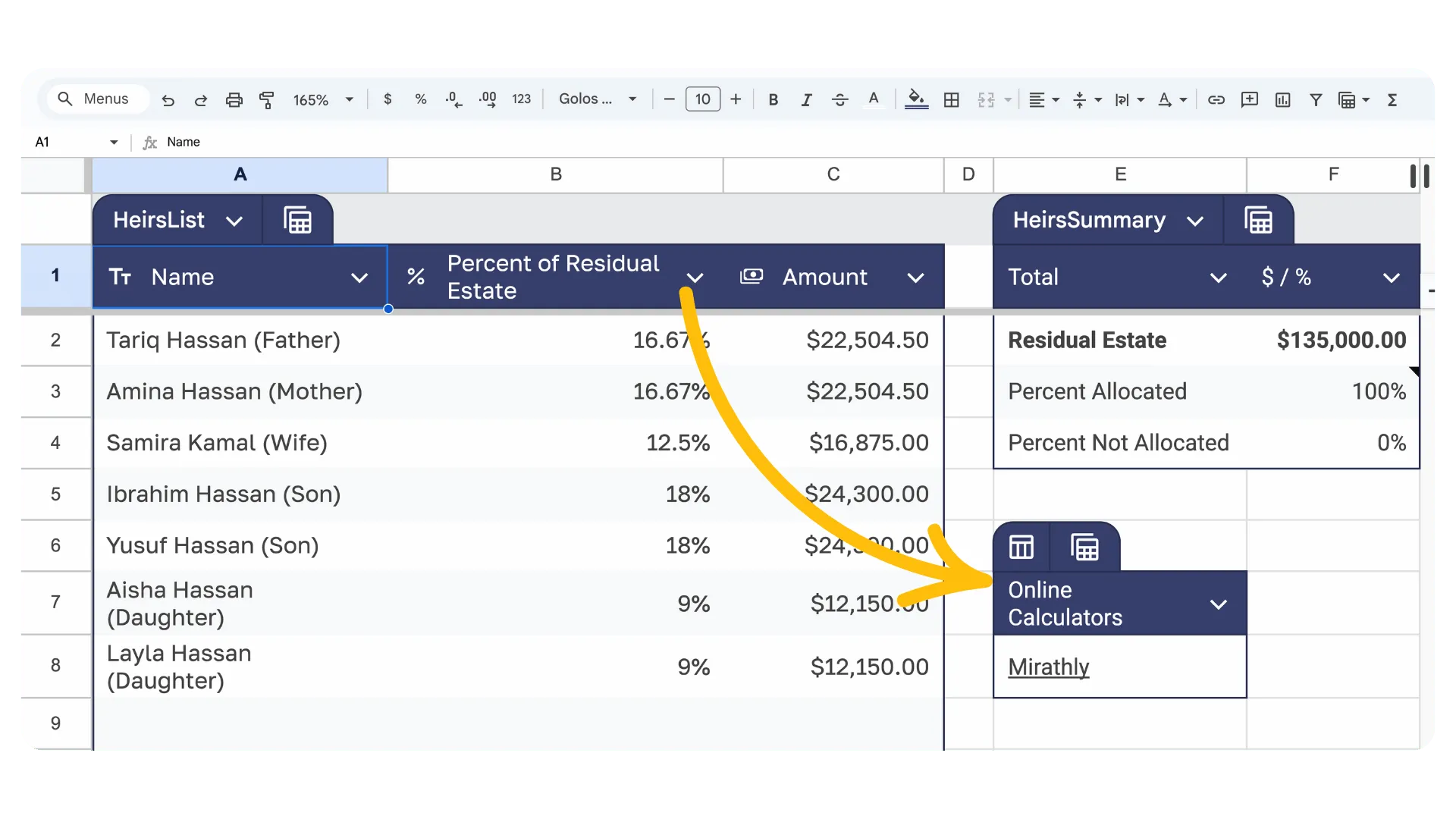Expand the HeirsList table menu
The width and height of the screenshot is (1456, 819).
[x=234, y=221]
